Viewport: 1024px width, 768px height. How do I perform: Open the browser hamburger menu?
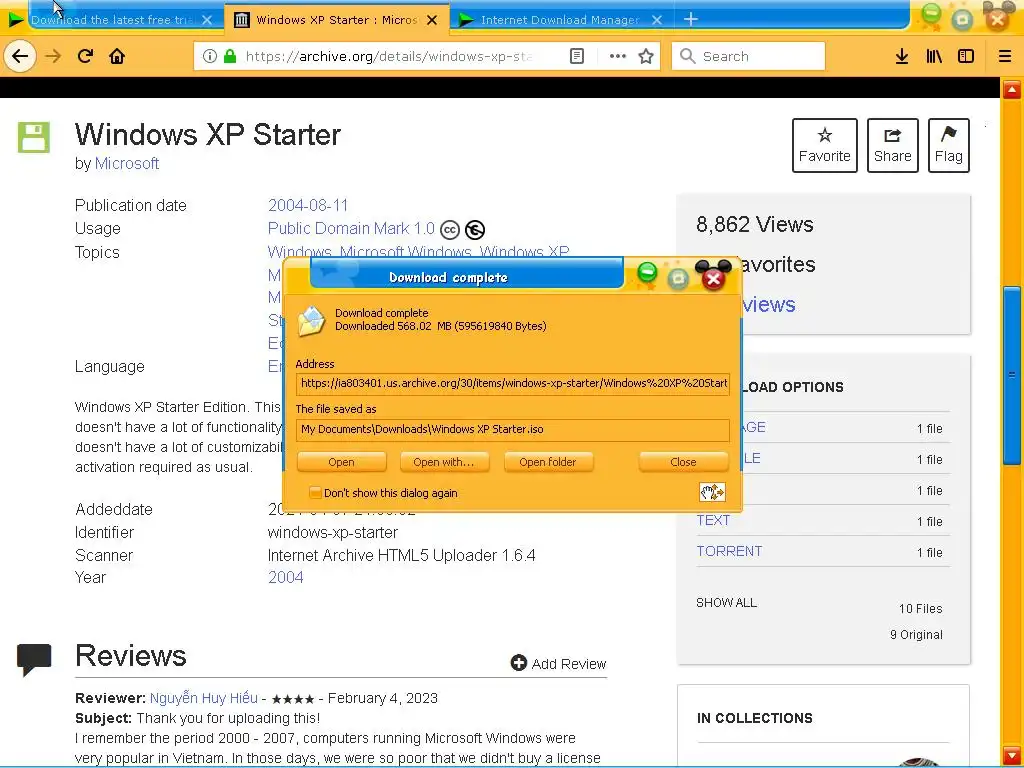tap(1004, 56)
